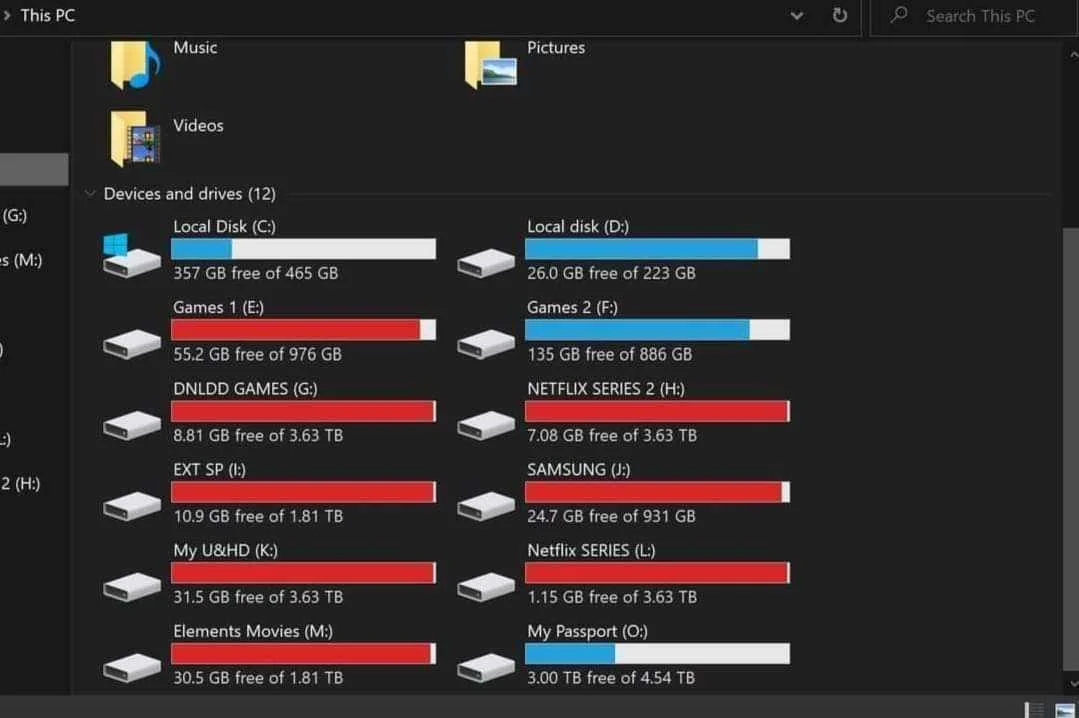This screenshot has width=1079, height=718.
Task: Expand the breadcrumb chevron before This PC
Action: 7,15
